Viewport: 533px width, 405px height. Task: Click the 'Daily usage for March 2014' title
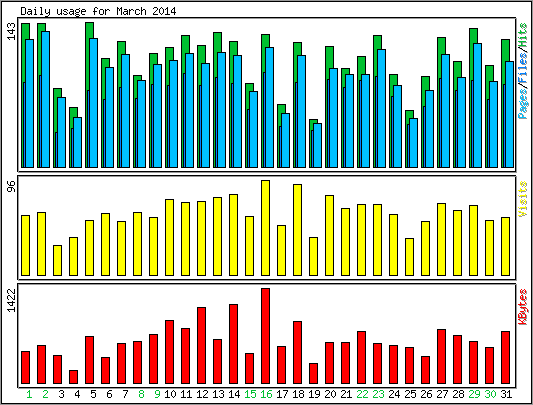pos(98,12)
